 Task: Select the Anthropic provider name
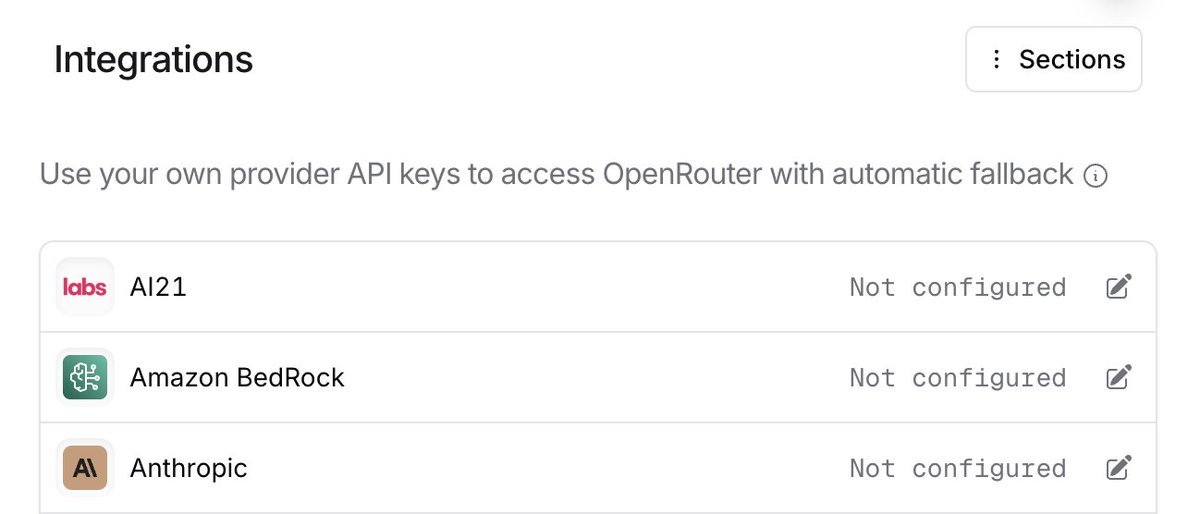pos(188,468)
